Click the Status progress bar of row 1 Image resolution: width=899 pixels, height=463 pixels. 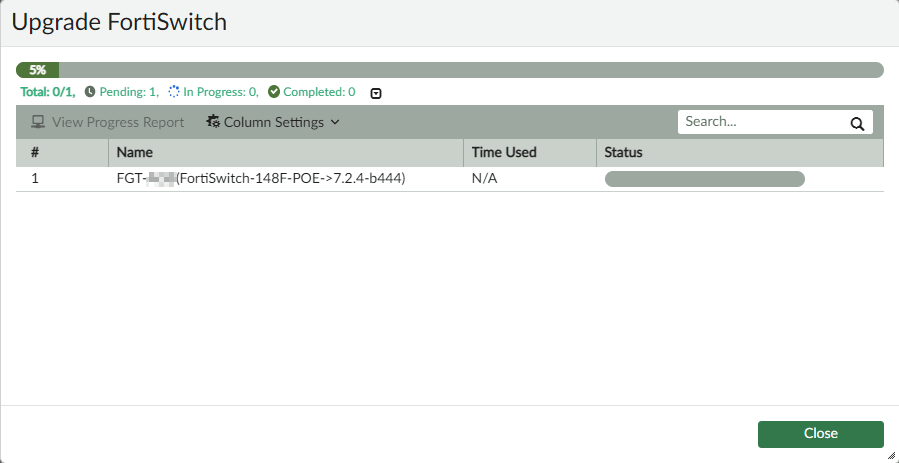pyautogui.click(x=705, y=179)
